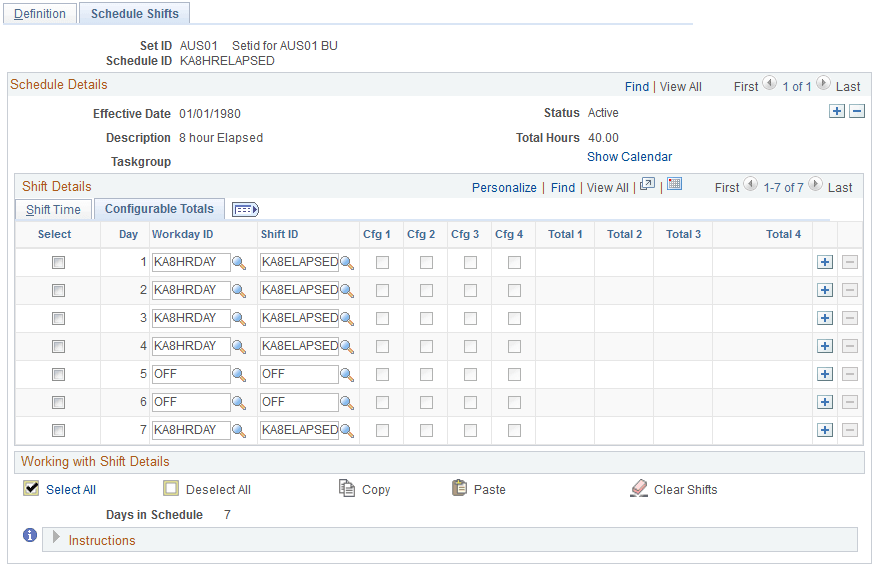Click the Select All link
876x567 pixels.
pos(71,490)
